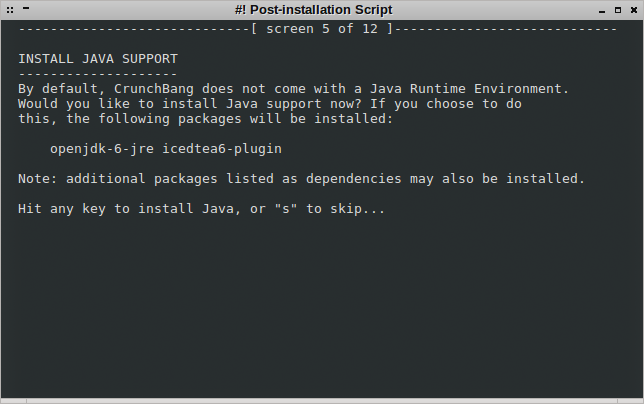644x404 pixels.
Task: Click the 'screen 5 of 12' header text
Action: click(322, 29)
